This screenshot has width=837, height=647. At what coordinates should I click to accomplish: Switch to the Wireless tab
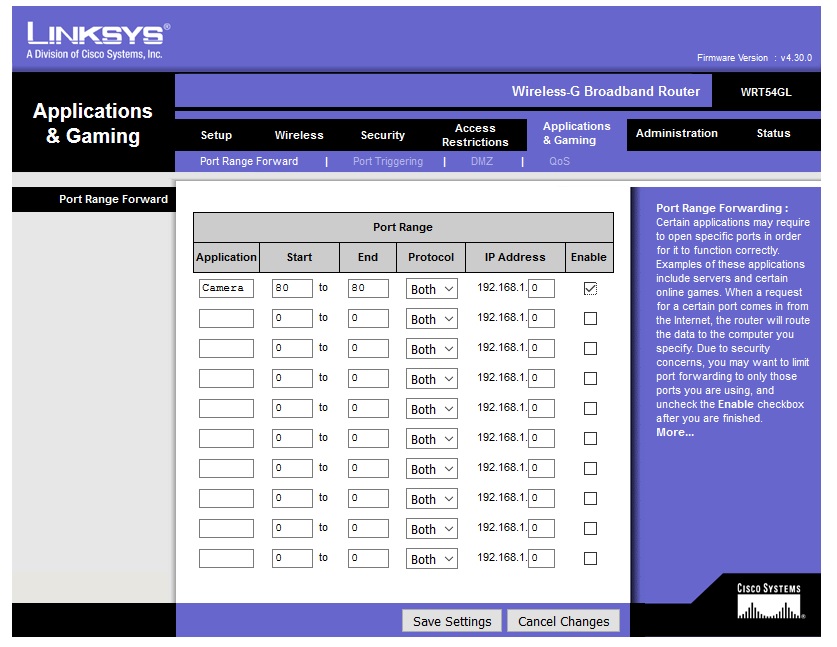[x=299, y=135]
